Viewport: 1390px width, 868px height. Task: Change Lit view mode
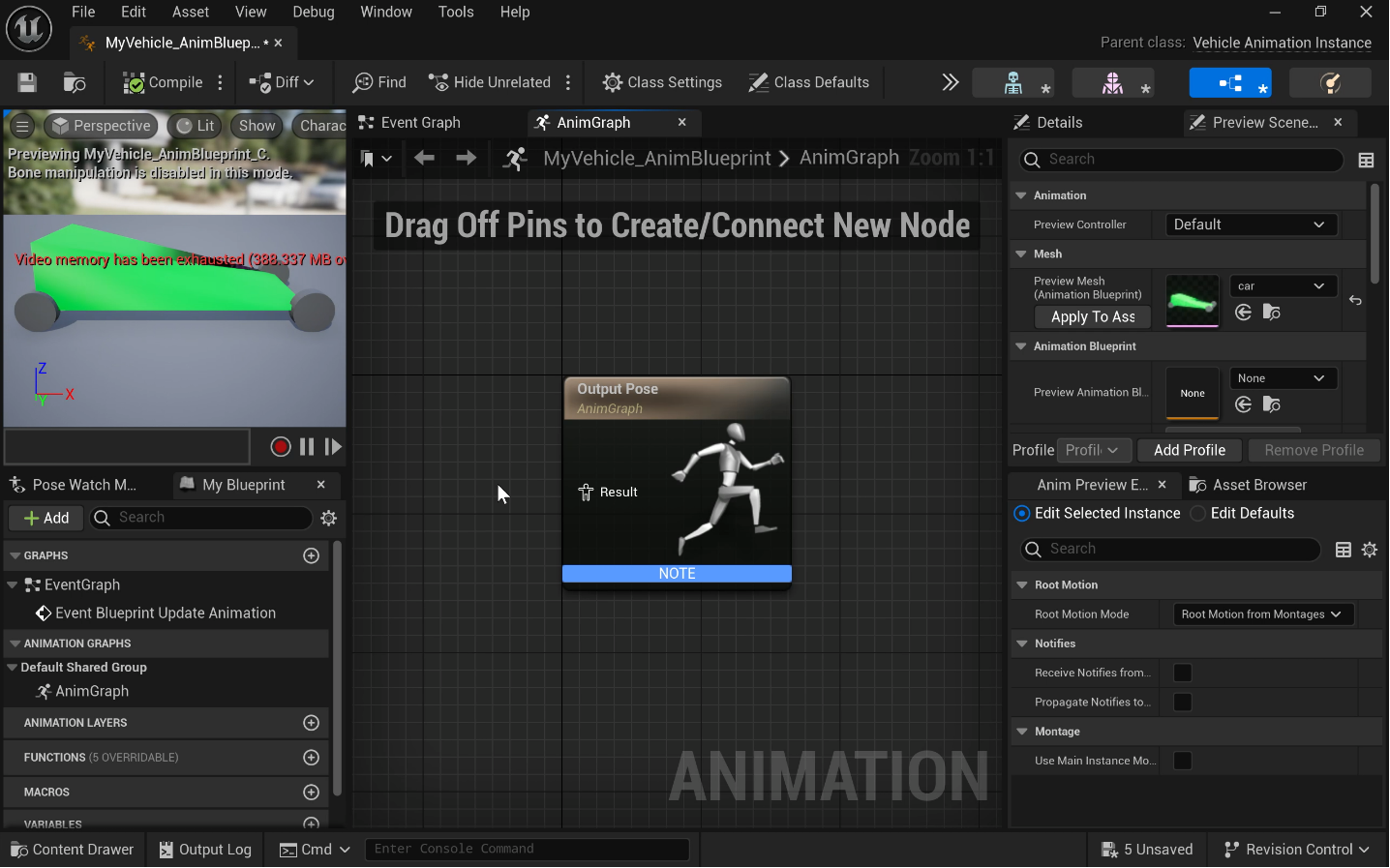tap(196, 126)
